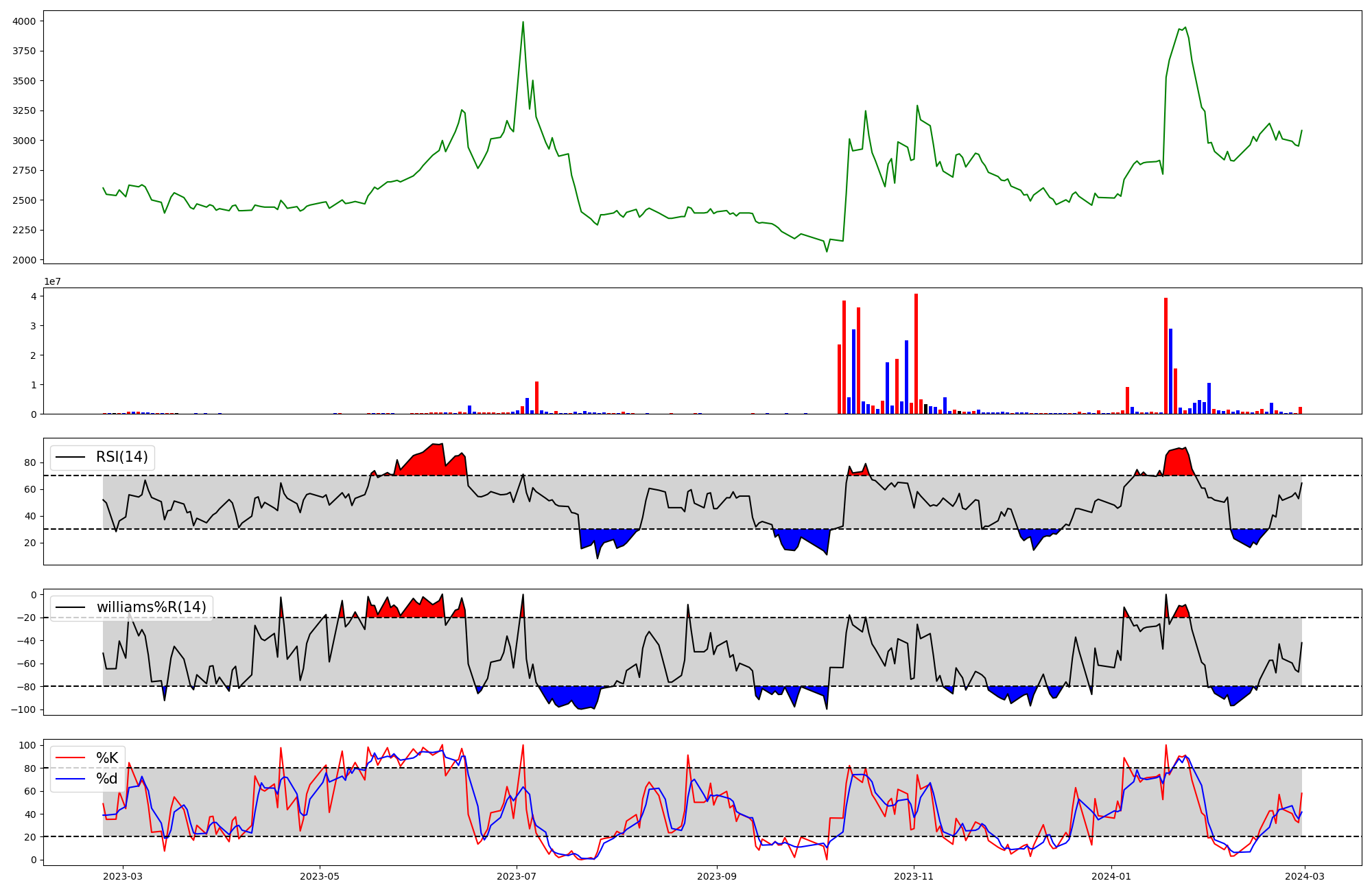
Task: Click the -100 tick on Williams %R axis
Action: pyautogui.click(x=23, y=709)
